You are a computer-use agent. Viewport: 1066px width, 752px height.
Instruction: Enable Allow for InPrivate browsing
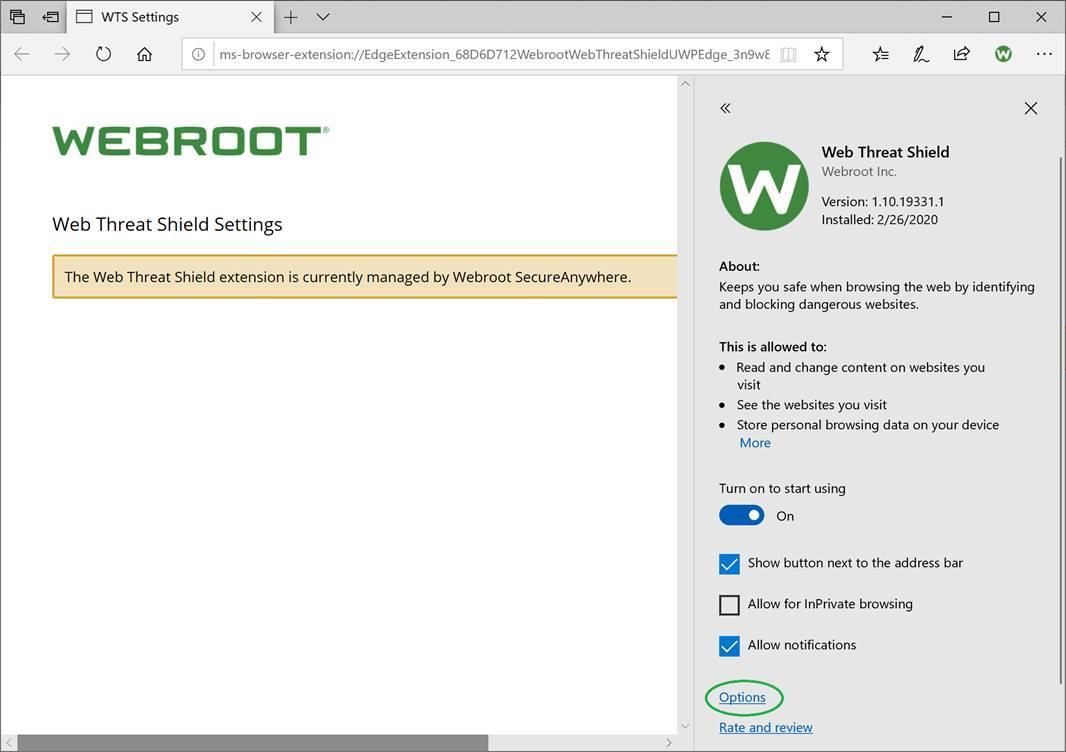(730, 605)
